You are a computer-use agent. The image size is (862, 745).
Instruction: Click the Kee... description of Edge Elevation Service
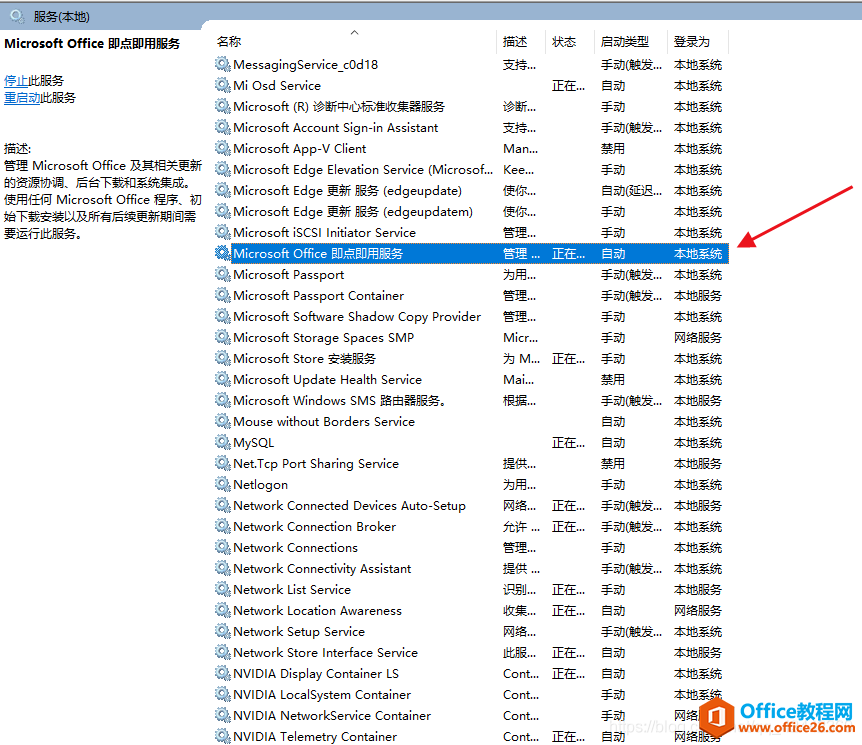pos(518,169)
